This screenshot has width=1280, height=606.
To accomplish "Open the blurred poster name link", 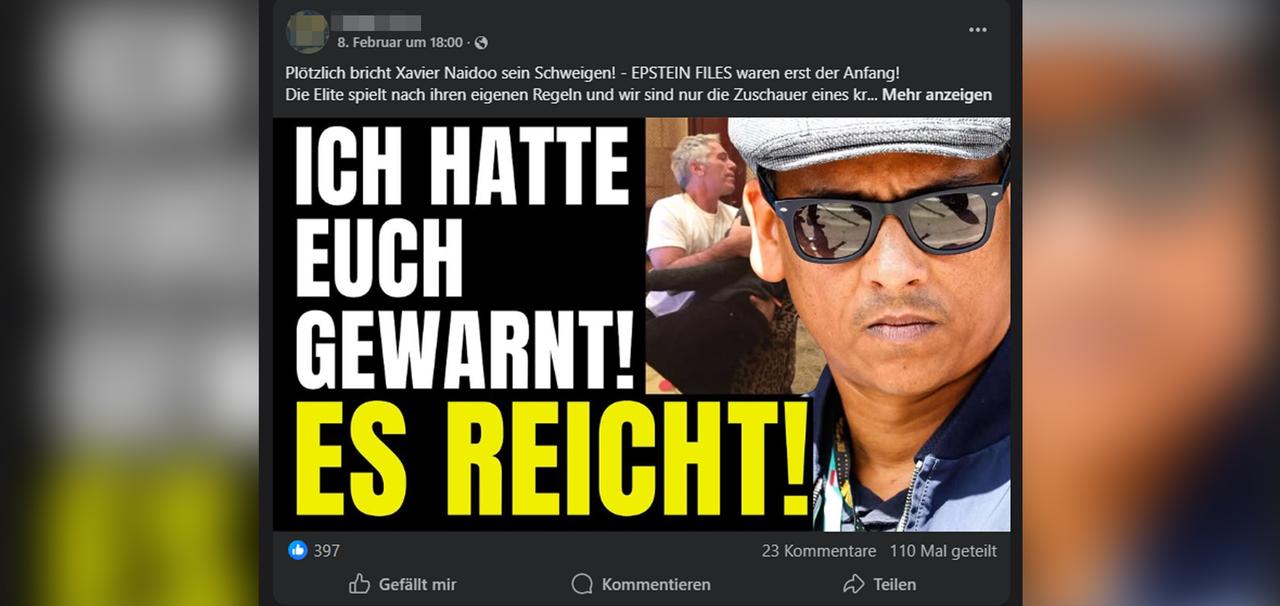I will (x=377, y=22).
